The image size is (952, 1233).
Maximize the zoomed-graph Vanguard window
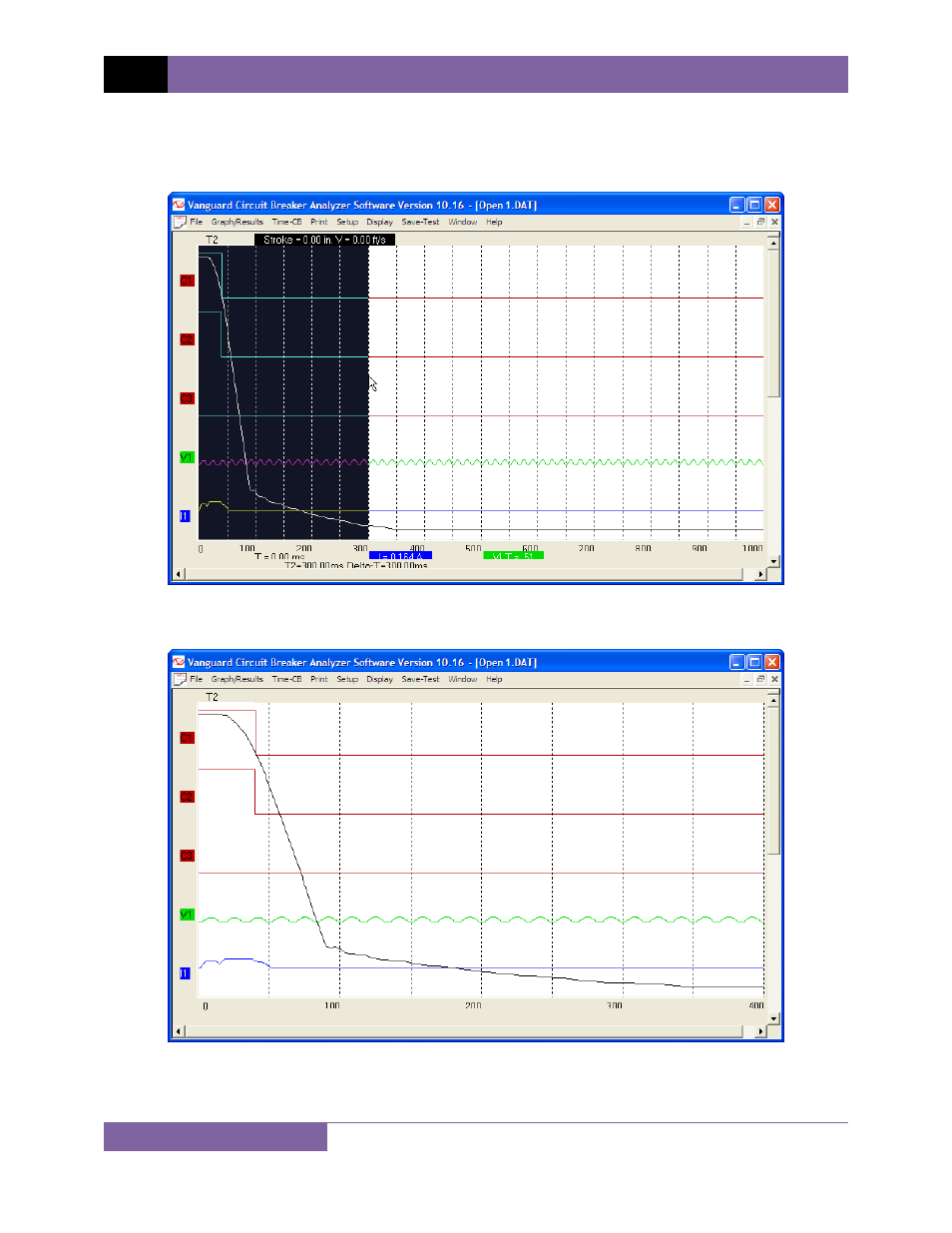754,662
